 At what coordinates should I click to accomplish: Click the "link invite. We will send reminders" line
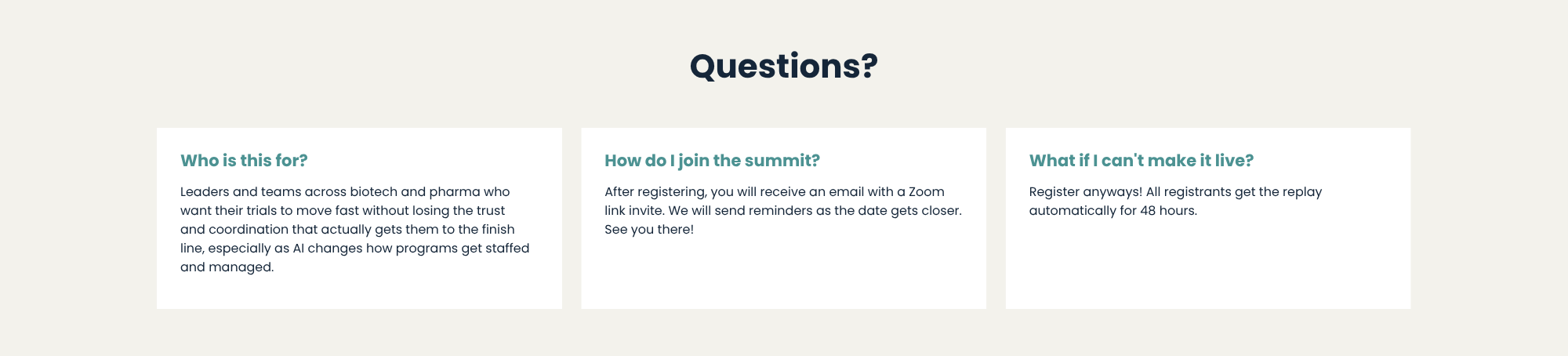783,211
